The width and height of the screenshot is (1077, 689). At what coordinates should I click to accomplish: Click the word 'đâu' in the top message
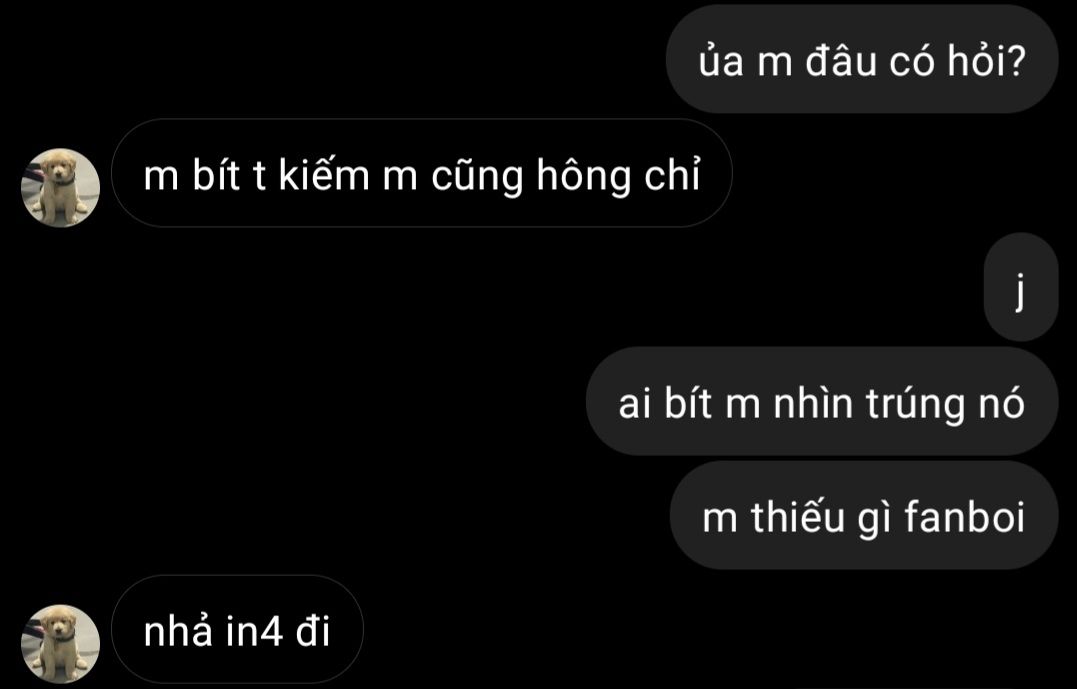pos(841,60)
